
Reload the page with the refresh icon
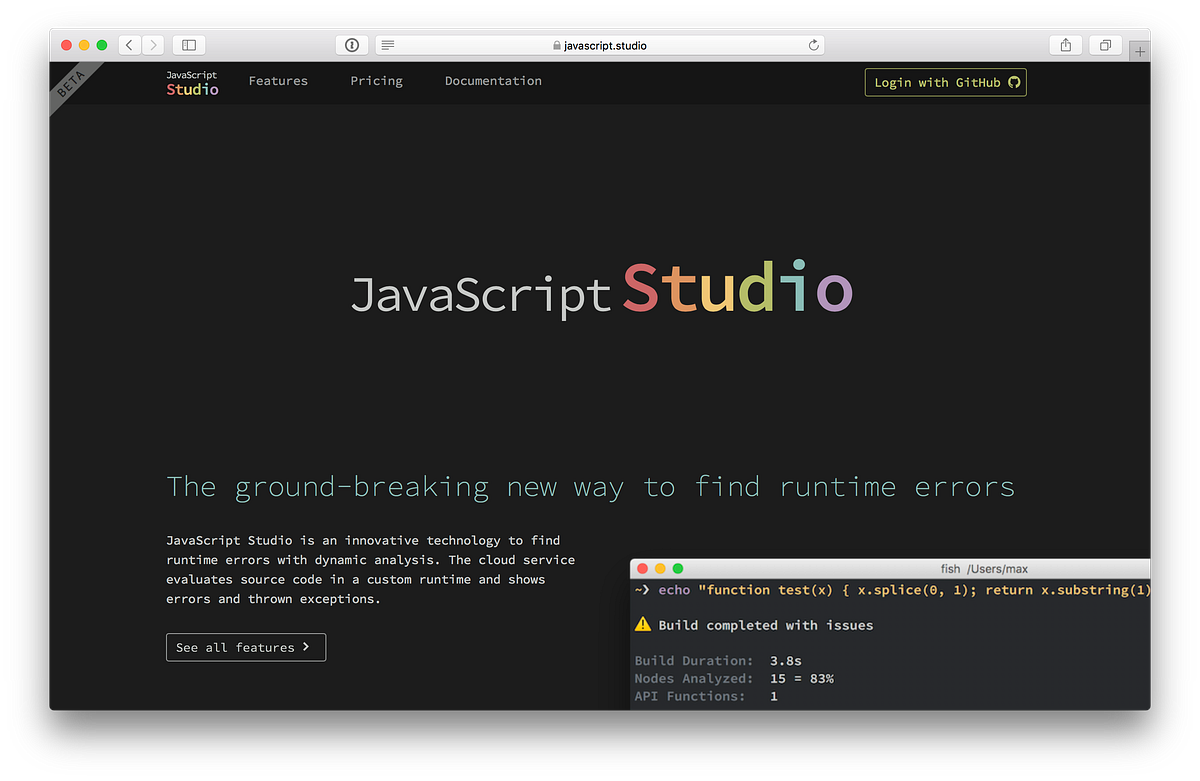point(813,44)
